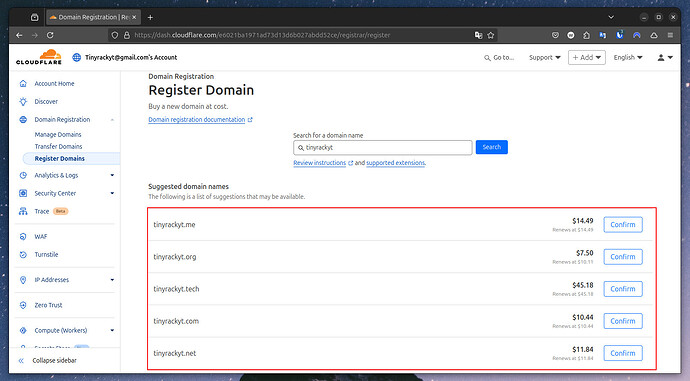Screen dimensions: 690x381
Task: Open the user profile menu
Action: coord(664,57)
